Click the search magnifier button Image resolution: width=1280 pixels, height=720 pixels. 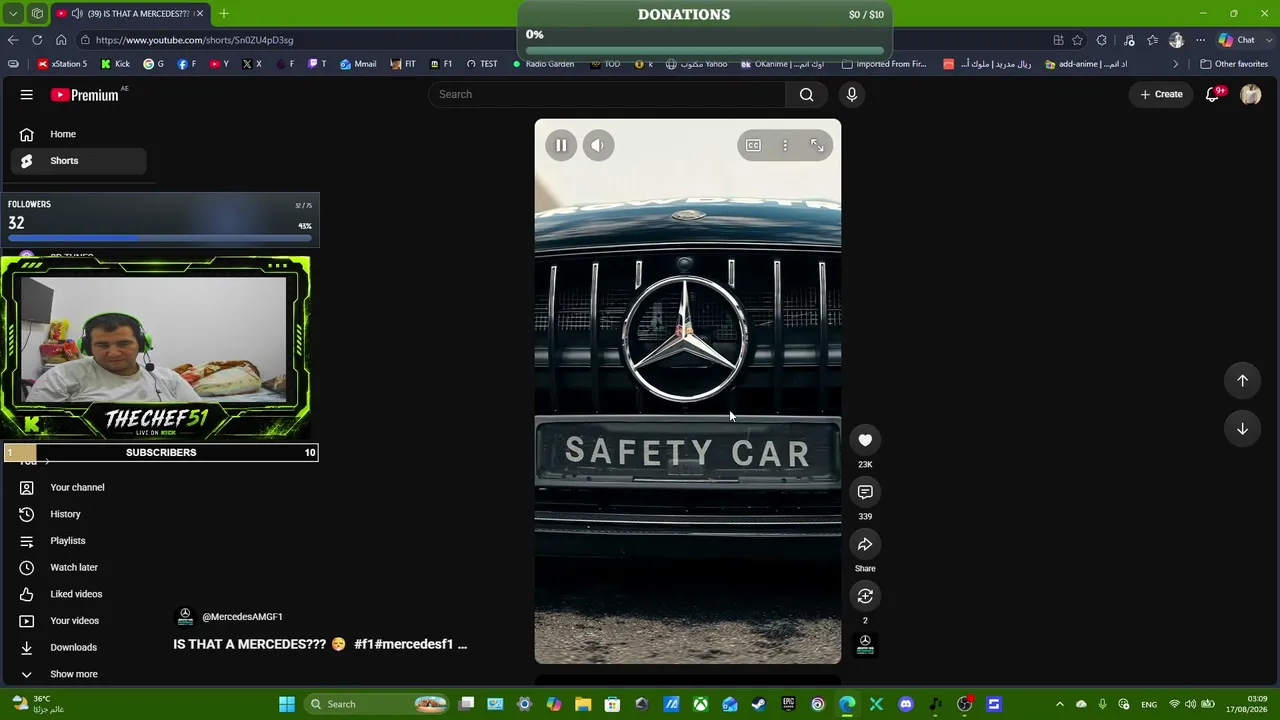click(806, 95)
